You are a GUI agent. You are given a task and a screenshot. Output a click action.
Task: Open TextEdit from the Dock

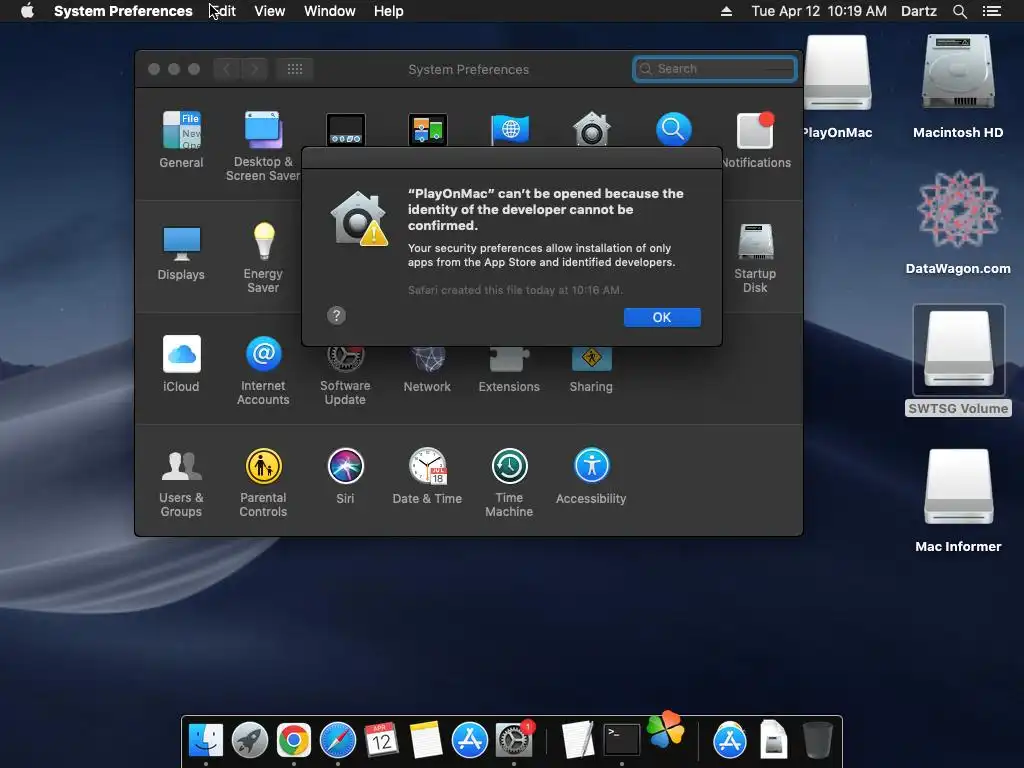click(x=578, y=741)
